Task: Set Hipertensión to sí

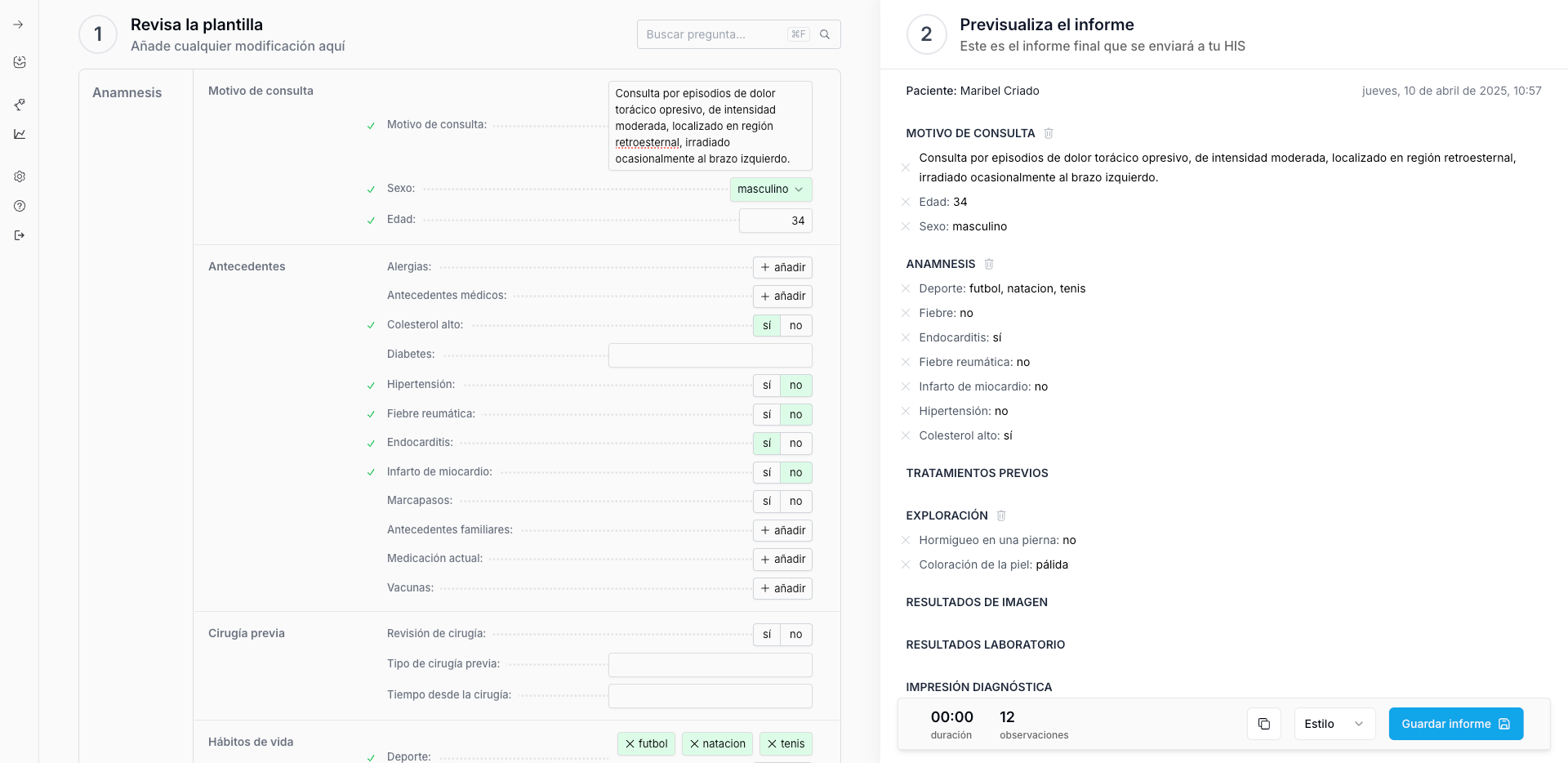Action: click(766, 386)
